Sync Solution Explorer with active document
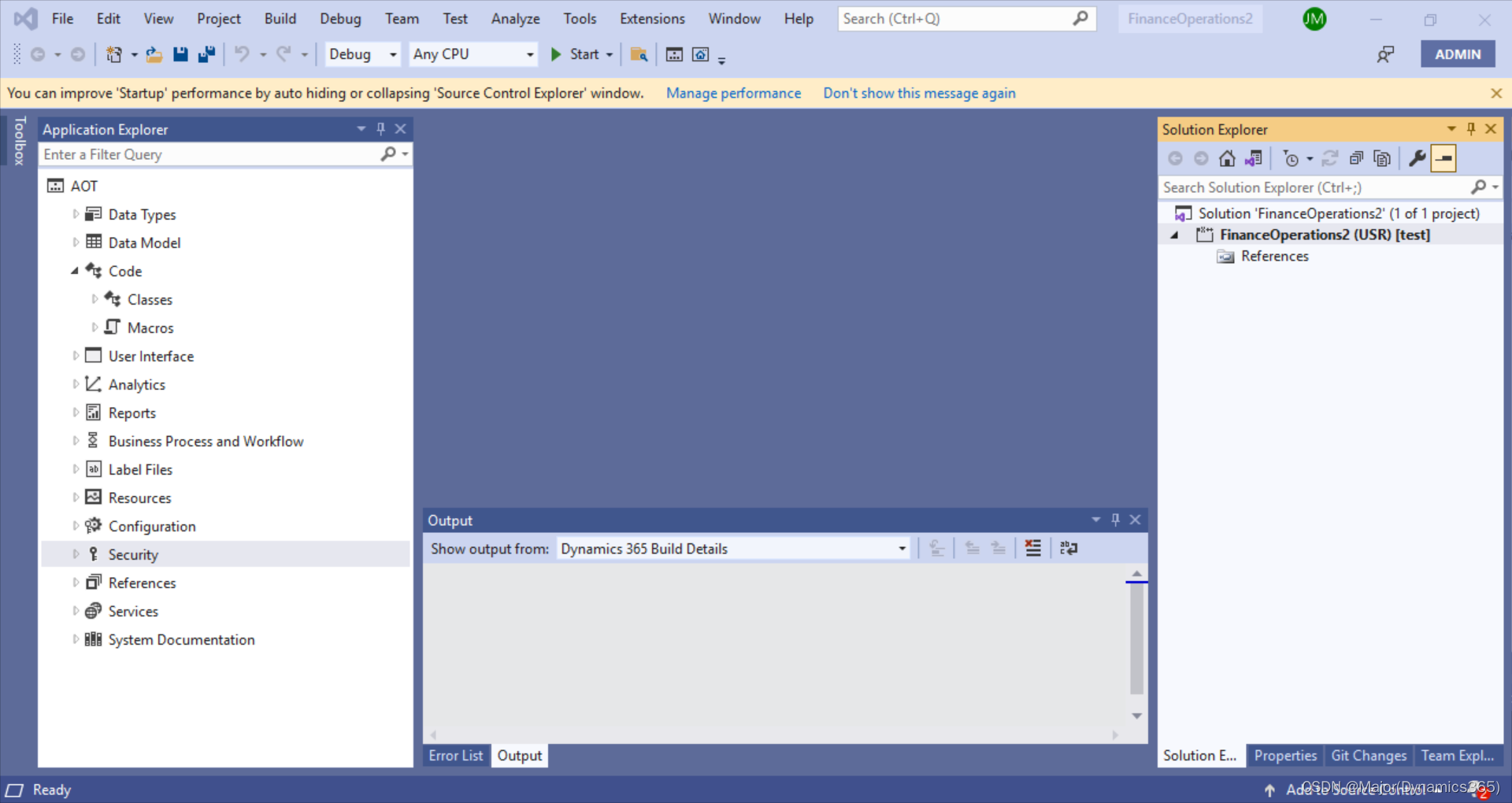The width and height of the screenshot is (1512, 803). (1254, 157)
